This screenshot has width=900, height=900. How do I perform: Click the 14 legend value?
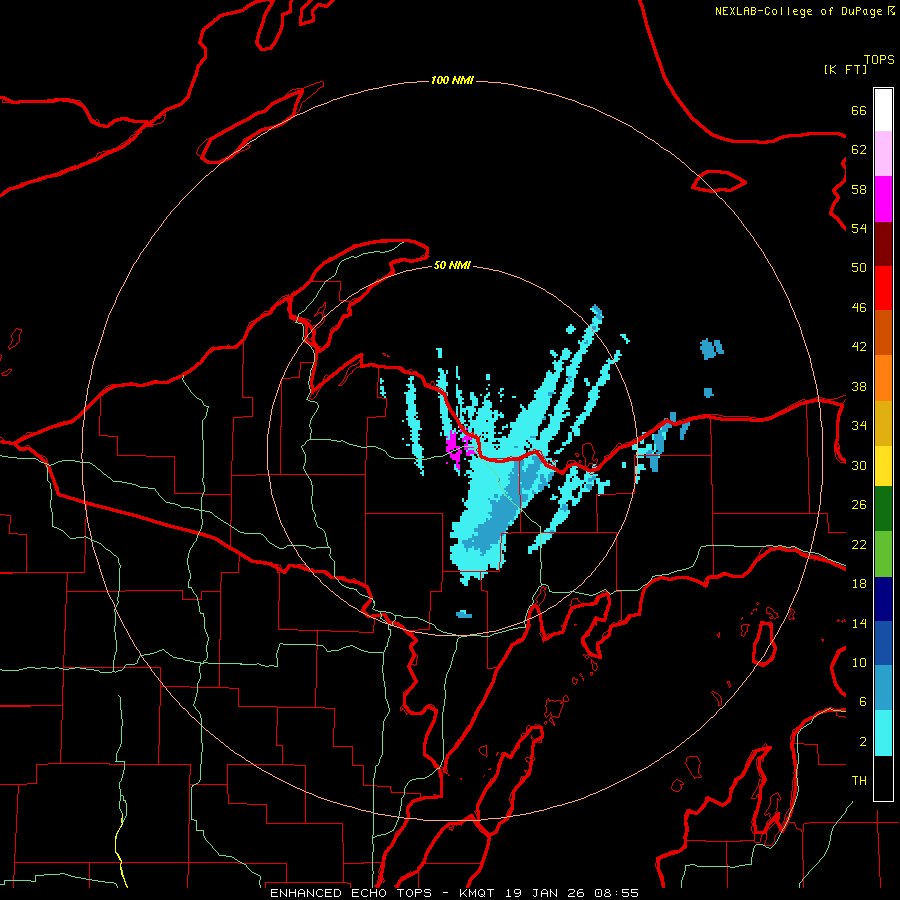(x=859, y=623)
